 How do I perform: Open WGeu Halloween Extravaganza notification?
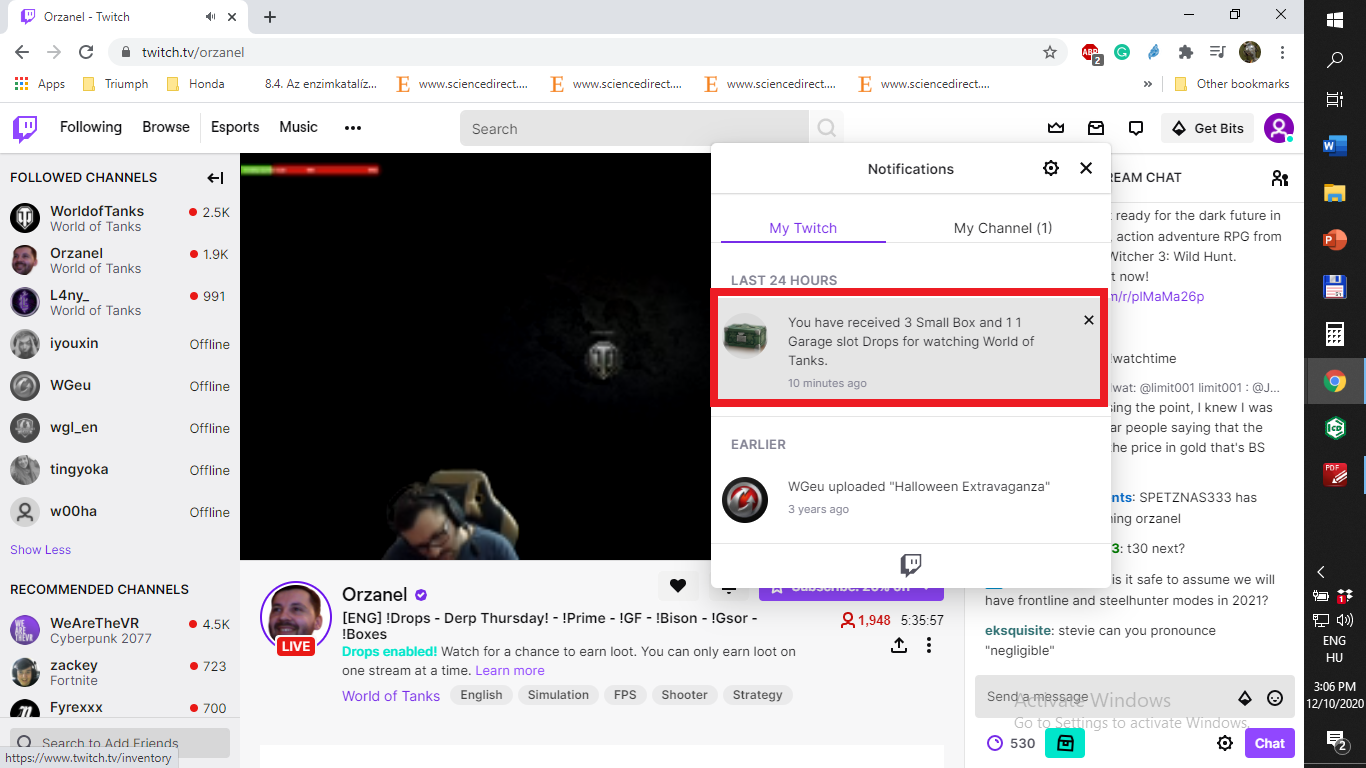point(911,498)
